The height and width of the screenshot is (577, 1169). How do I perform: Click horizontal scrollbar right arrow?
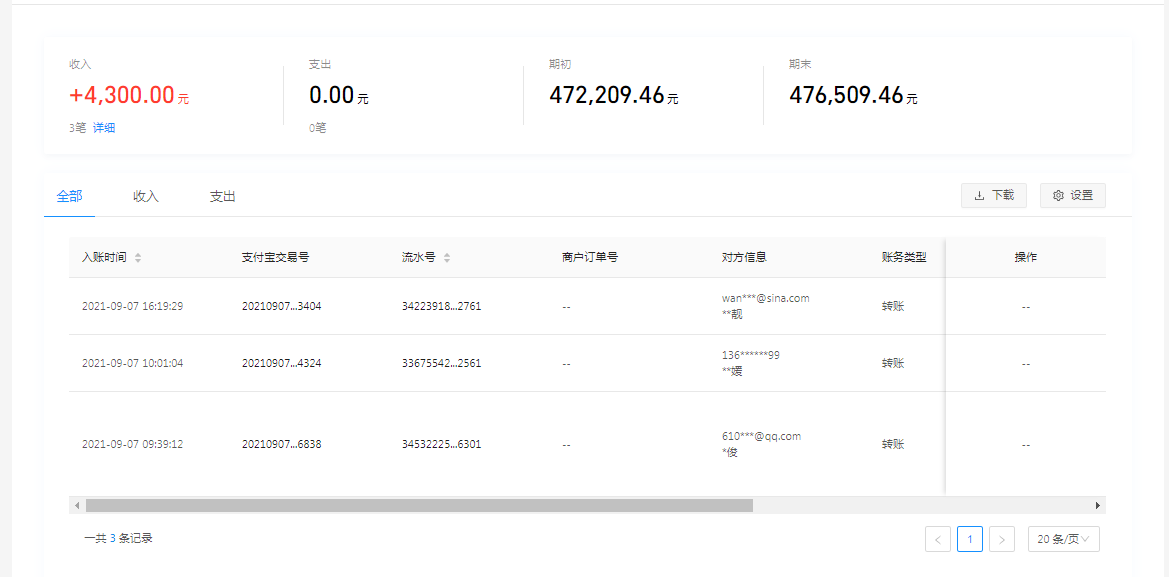(x=1097, y=506)
